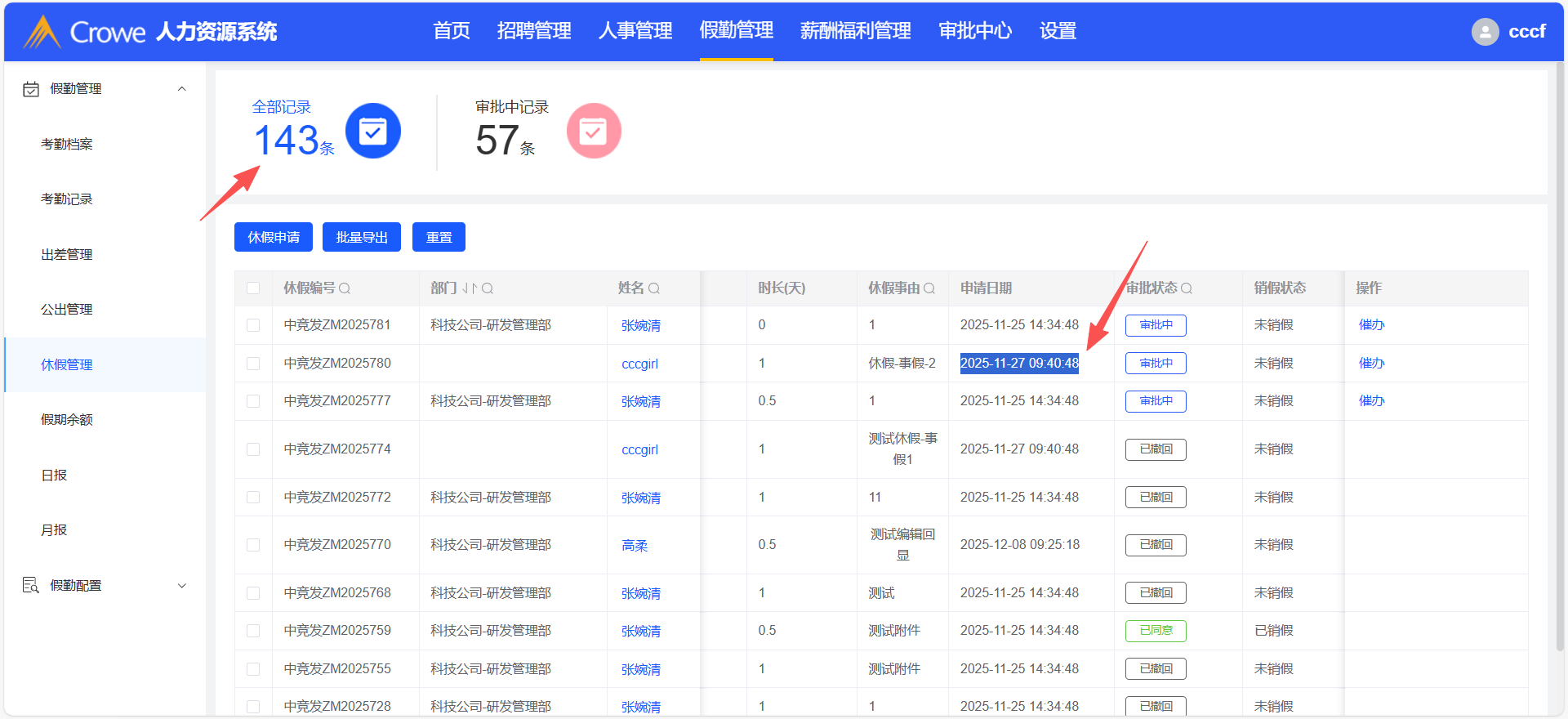
Task: Click the 休假申请 button
Action: pos(274,237)
